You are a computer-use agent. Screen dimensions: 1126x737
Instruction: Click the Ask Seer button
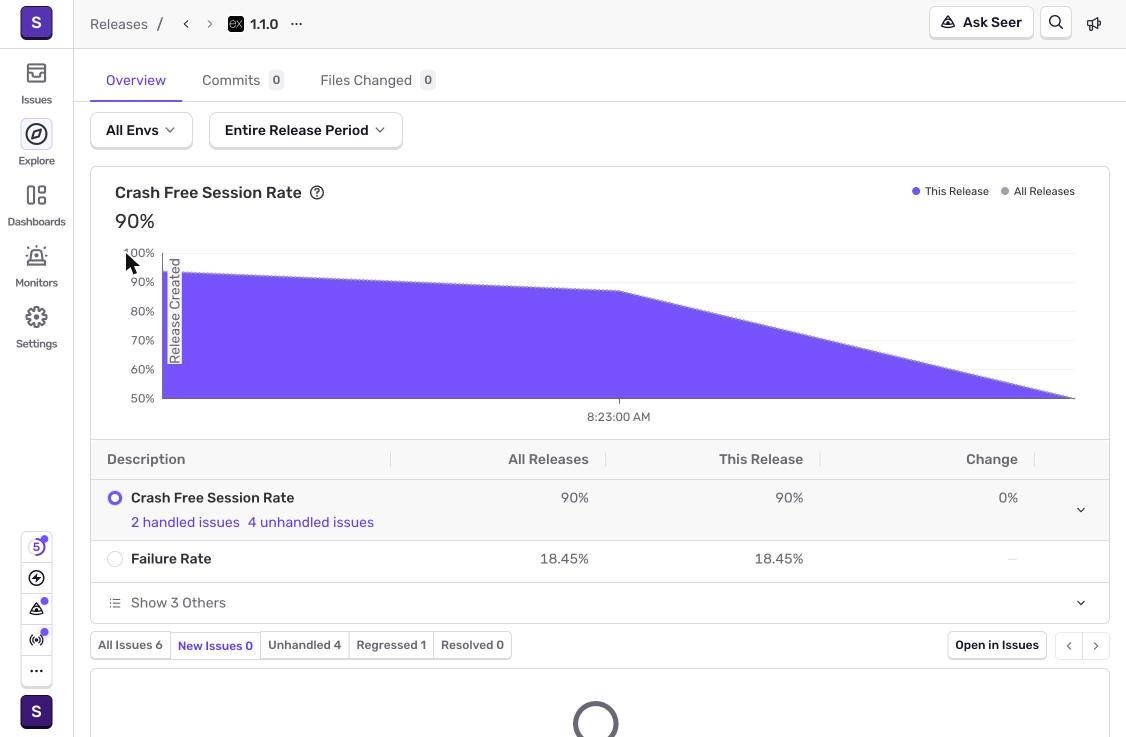[x=981, y=22]
